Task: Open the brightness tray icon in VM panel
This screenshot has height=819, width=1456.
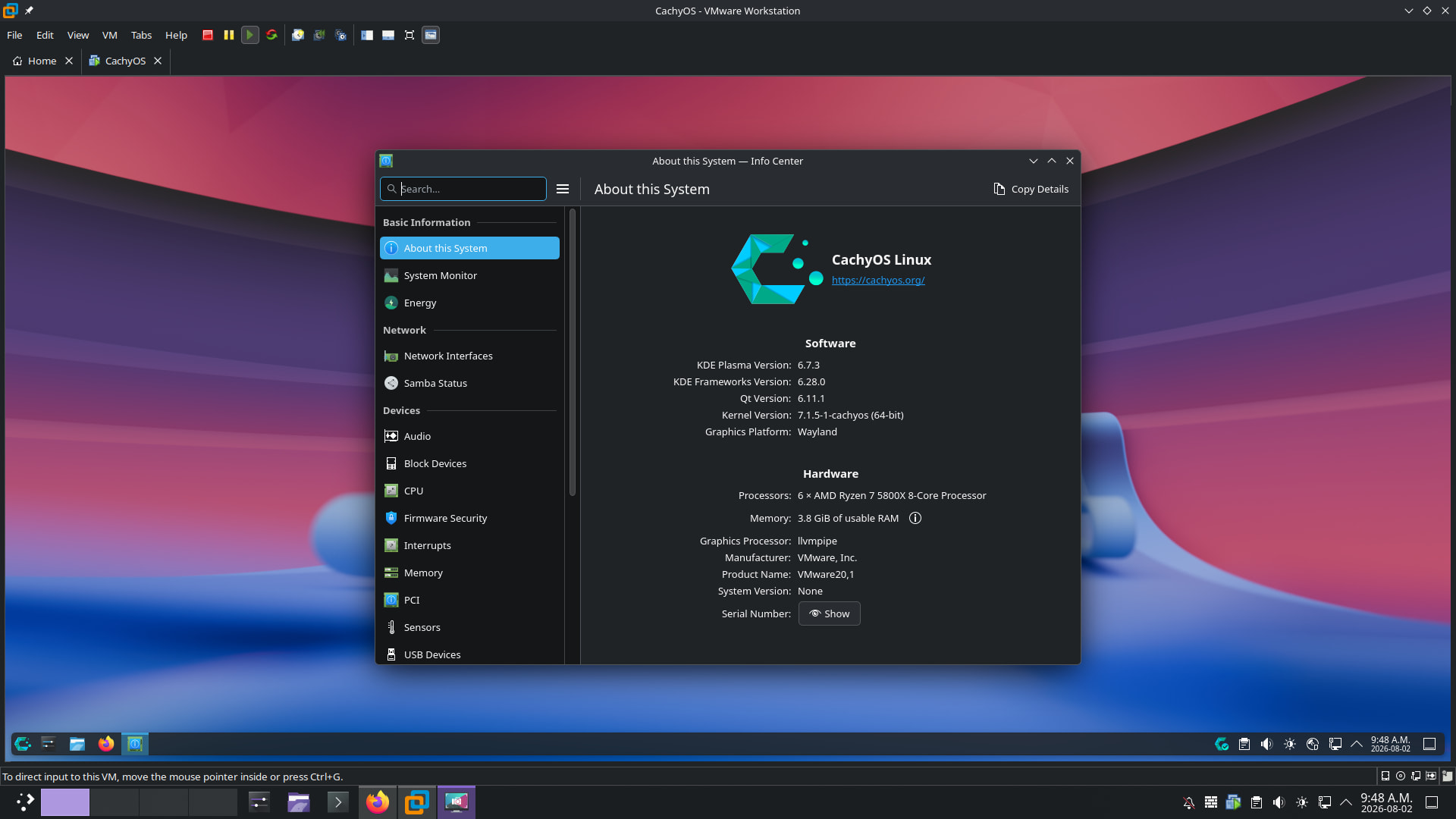Action: coord(1290,744)
